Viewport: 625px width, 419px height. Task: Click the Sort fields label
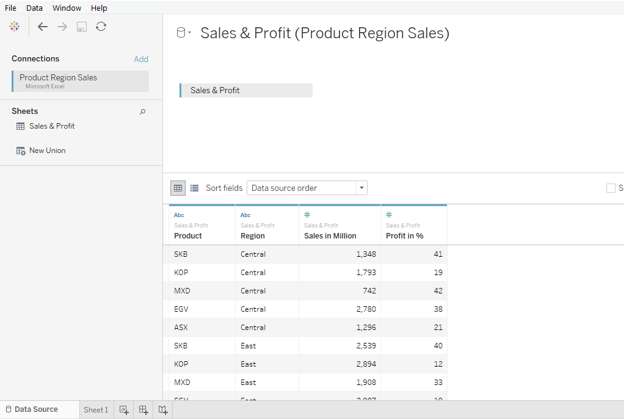click(224, 188)
